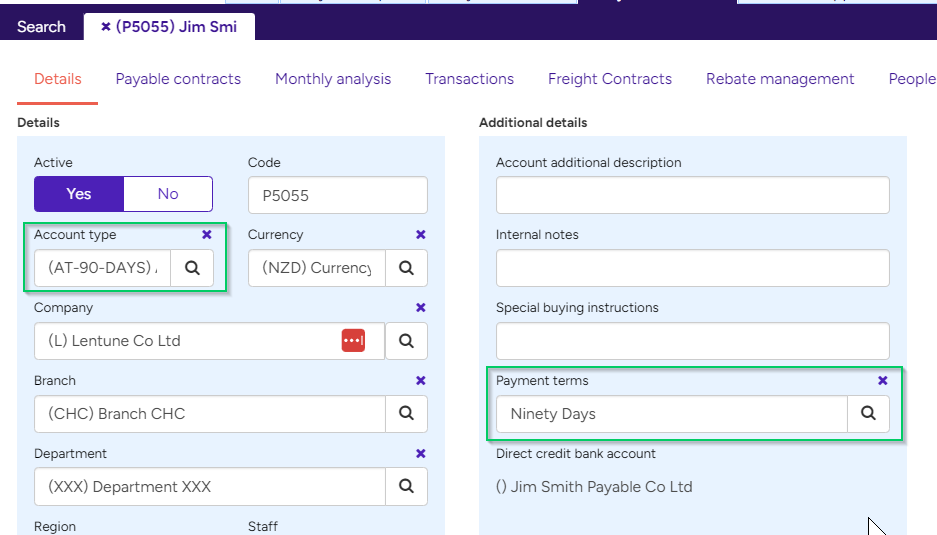
Task: Go to the Transactions tab
Action: click(x=469, y=79)
